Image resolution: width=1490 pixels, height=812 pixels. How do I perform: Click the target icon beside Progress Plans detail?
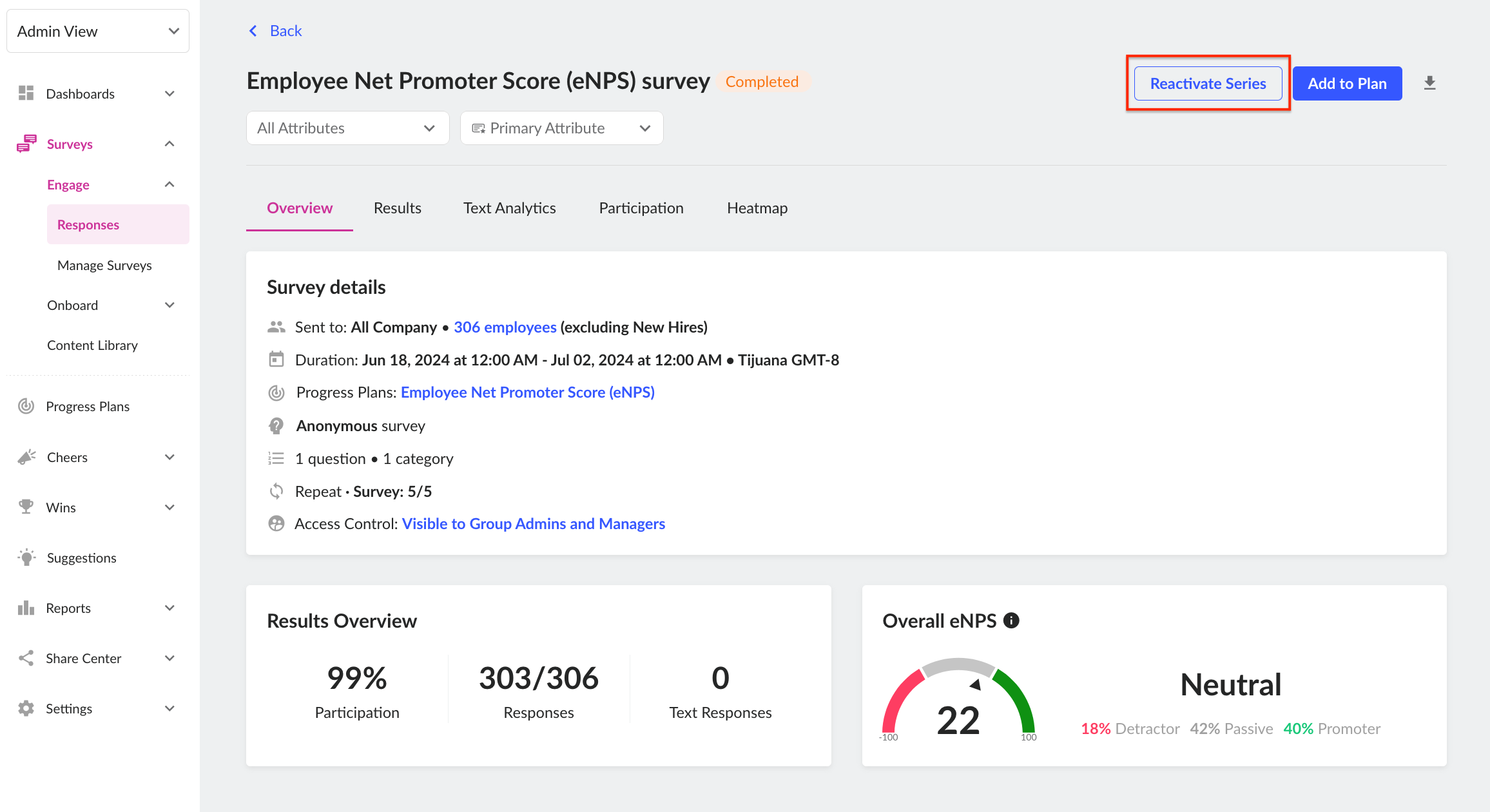click(x=276, y=392)
